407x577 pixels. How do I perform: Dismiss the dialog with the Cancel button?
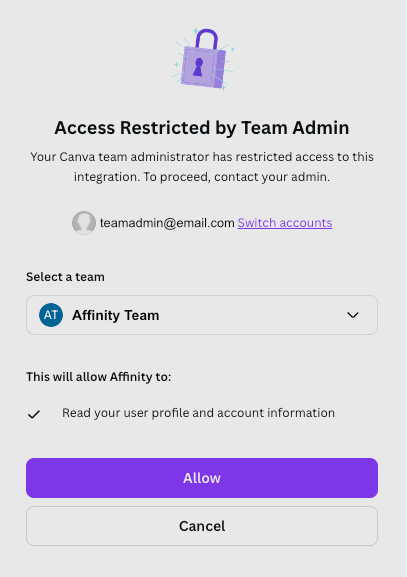pos(202,526)
